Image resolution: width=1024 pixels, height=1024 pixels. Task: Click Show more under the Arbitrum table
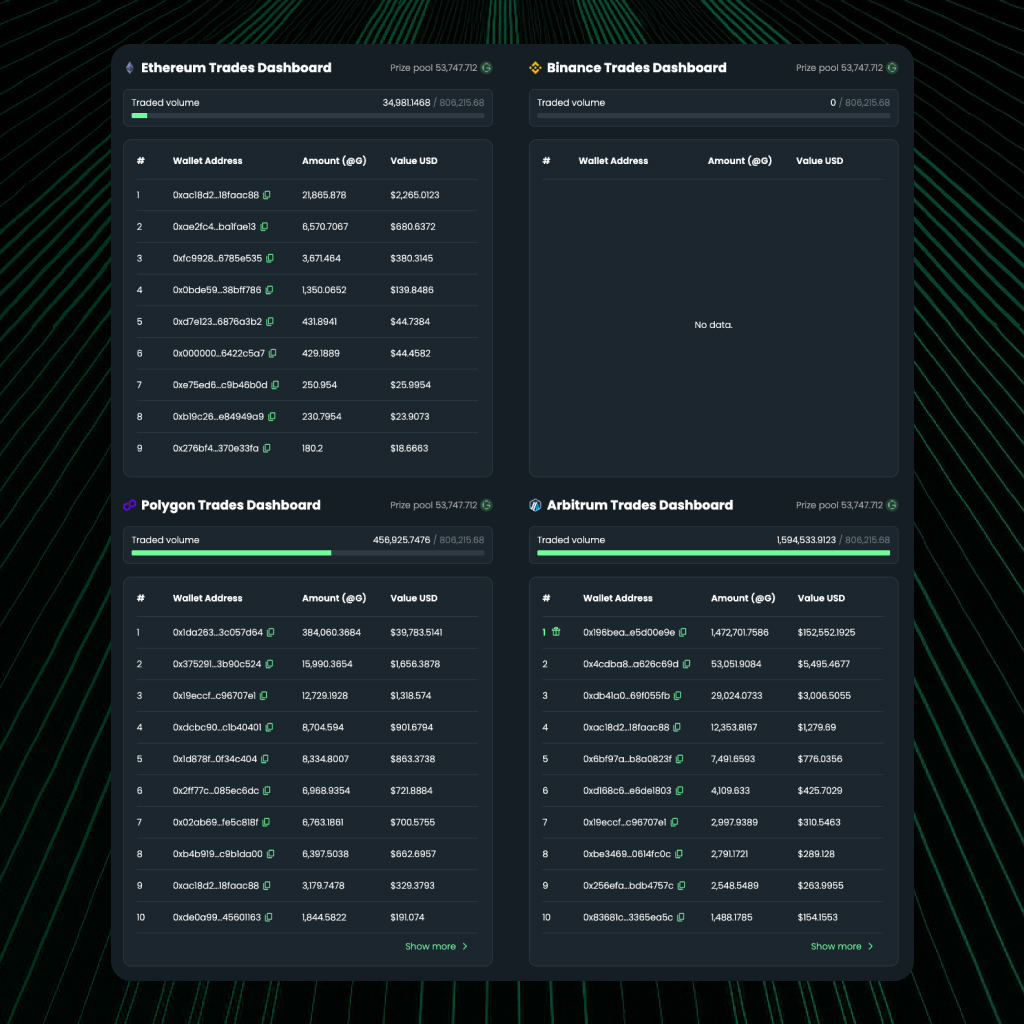pos(836,946)
